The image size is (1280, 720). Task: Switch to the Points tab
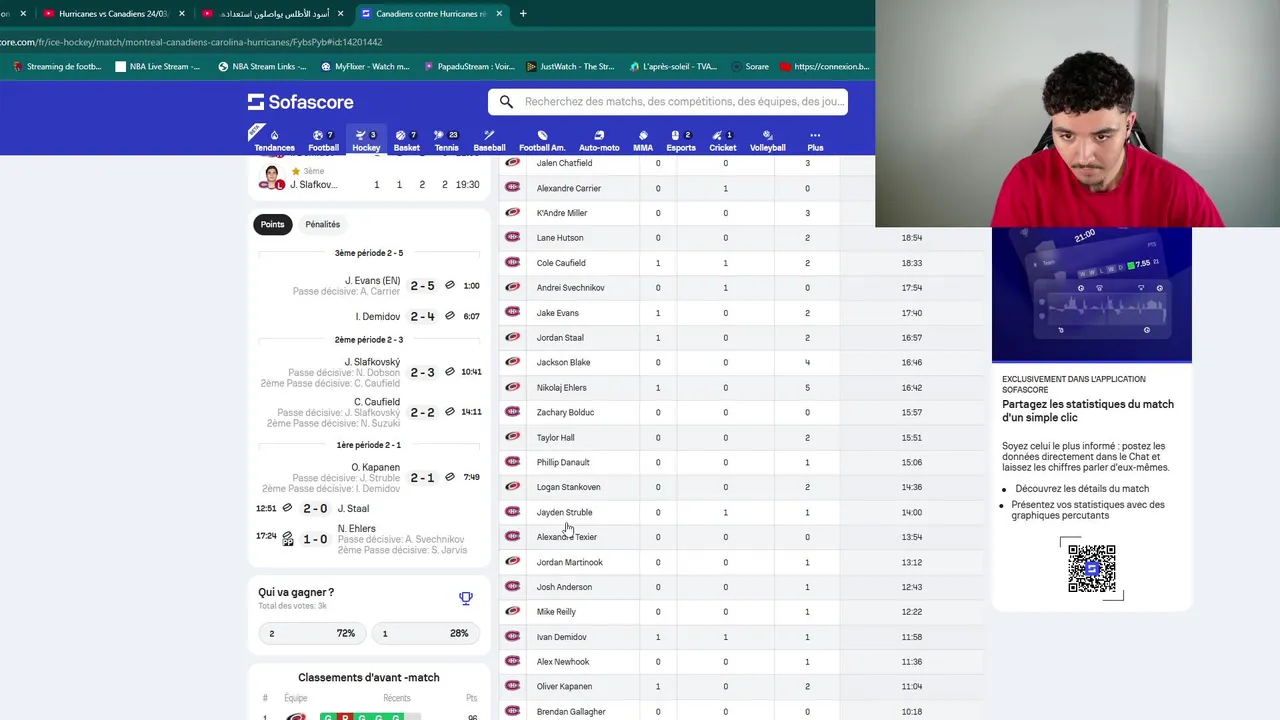273,224
